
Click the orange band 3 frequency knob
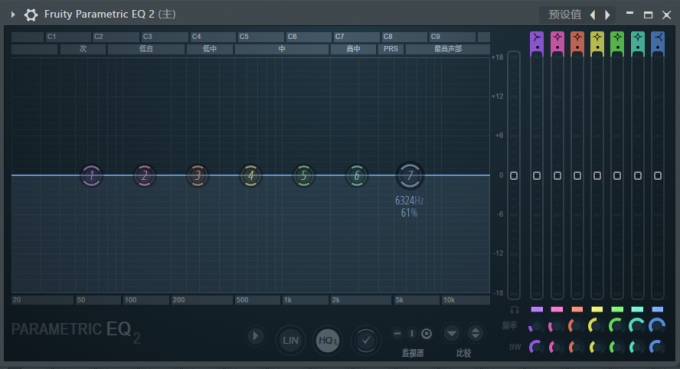(x=577, y=326)
